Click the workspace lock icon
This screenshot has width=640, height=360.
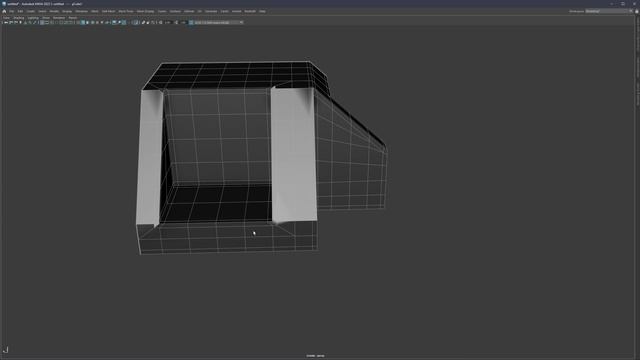pos(637,11)
